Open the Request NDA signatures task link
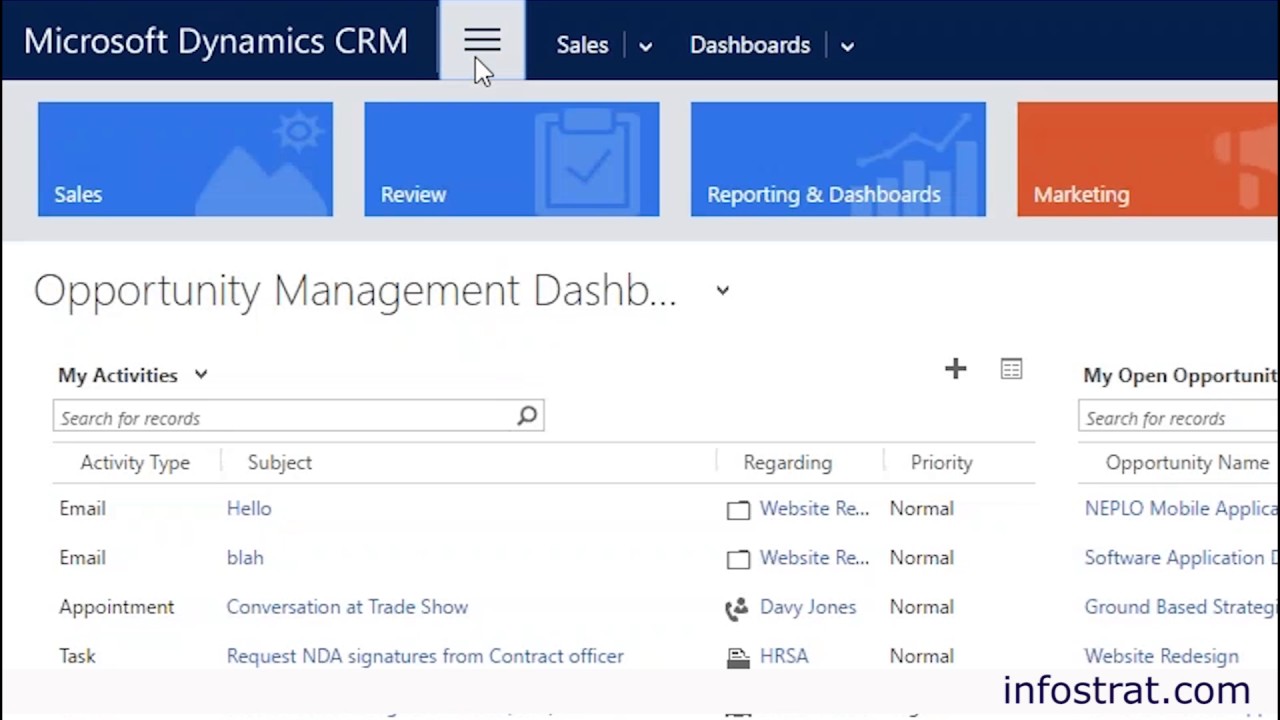 coord(425,656)
